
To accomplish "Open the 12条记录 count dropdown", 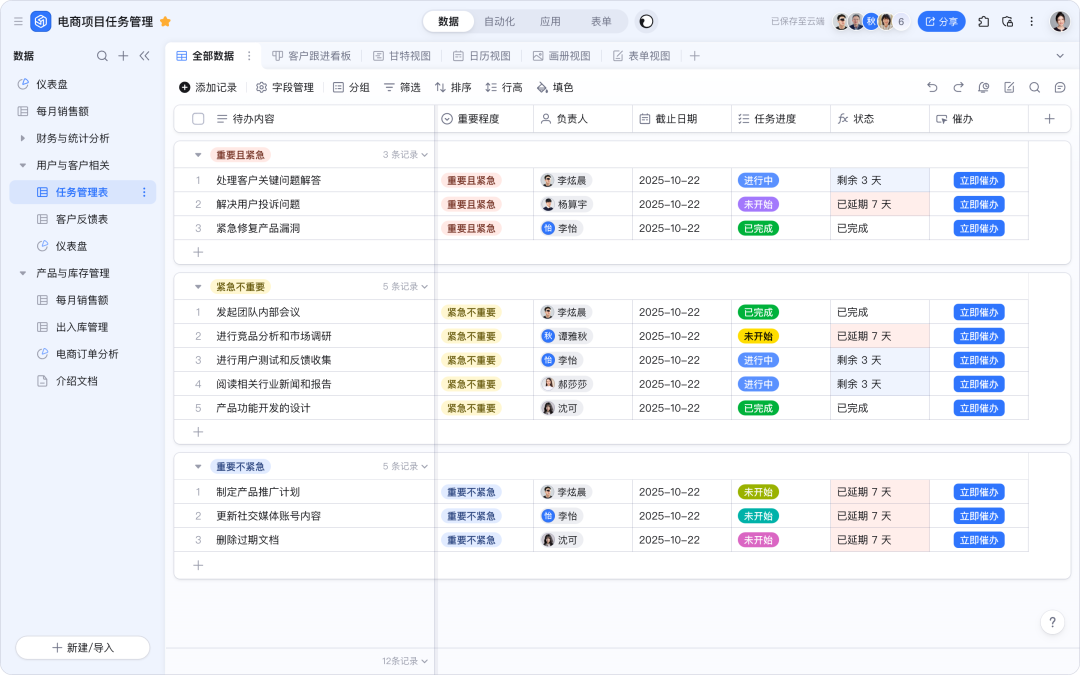I will [404, 661].
